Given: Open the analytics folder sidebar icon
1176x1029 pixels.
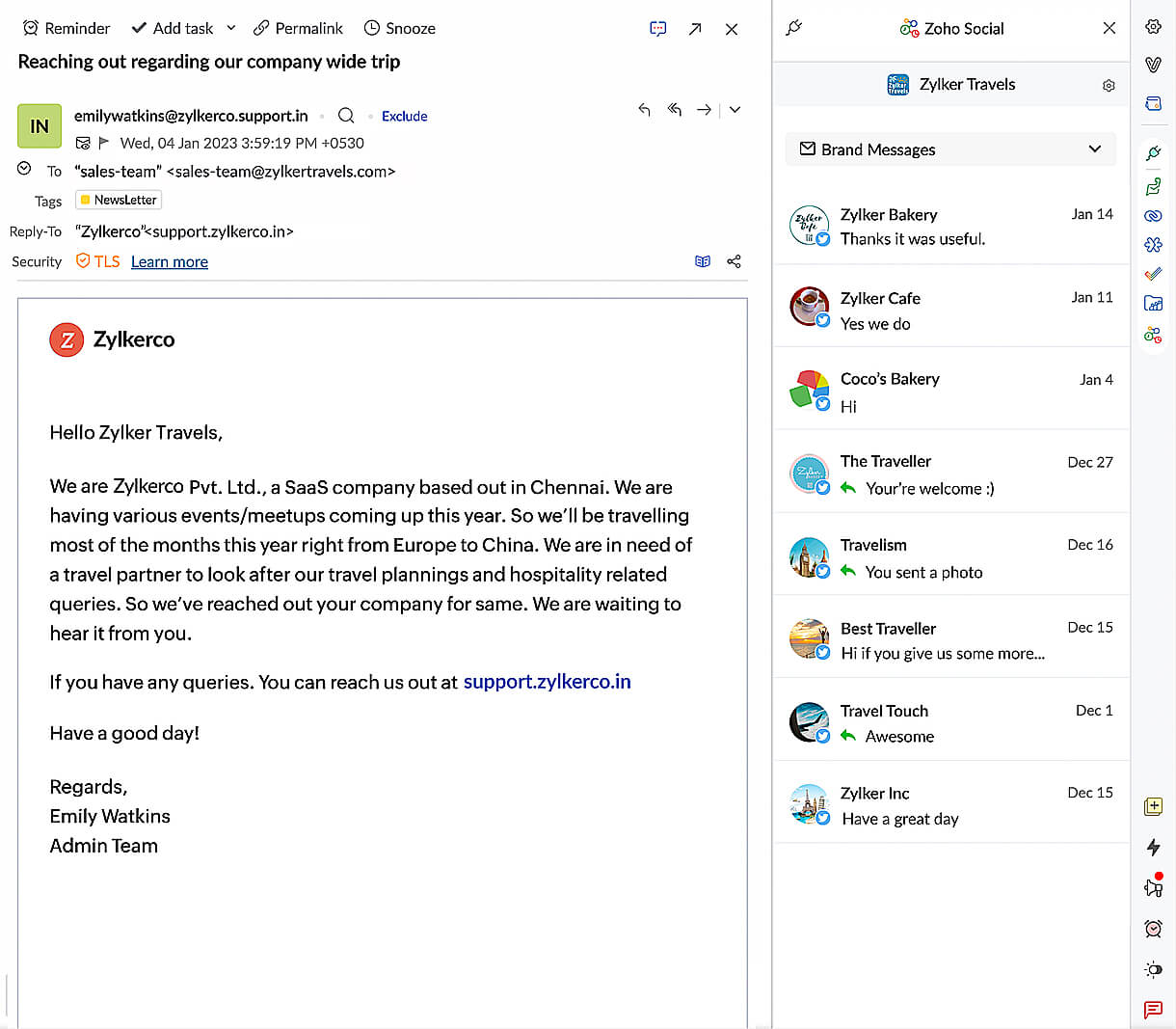Looking at the screenshot, I should tap(1153, 304).
